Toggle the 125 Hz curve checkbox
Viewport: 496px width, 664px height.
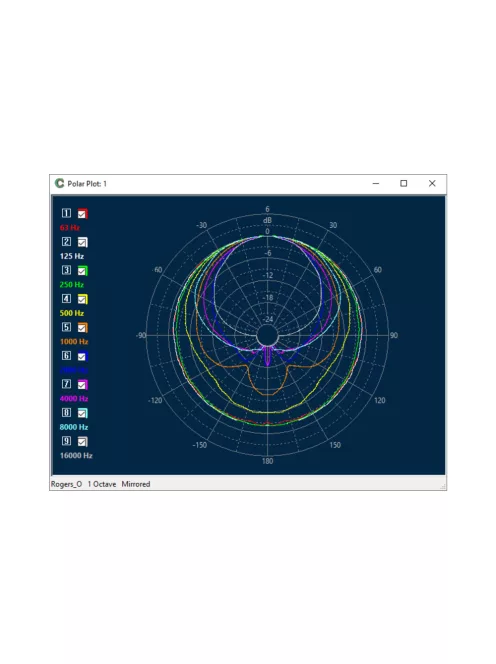click(x=82, y=242)
